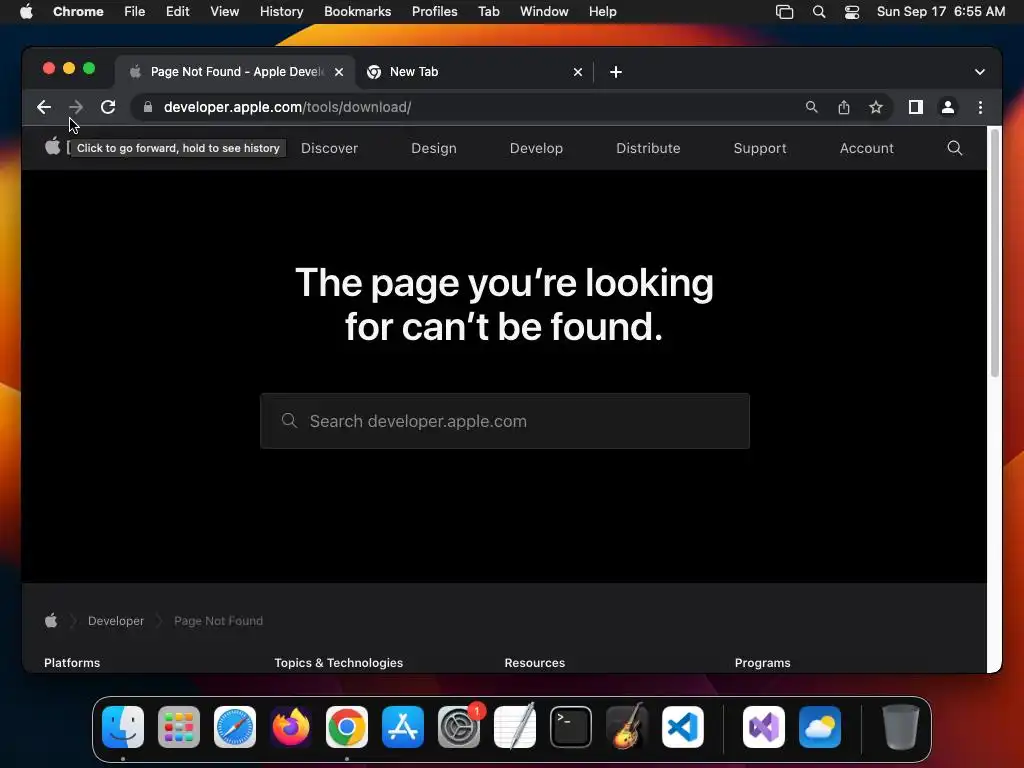
Task: Reload the current page
Action: [x=108, y=107]
